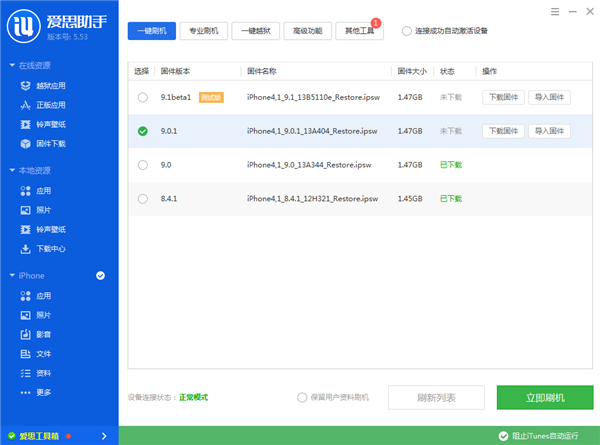Image resolution: width=600 pixels, height=445 pixels.
Task: Enable 保留用户资料刷机 option
Action: (302, 398)
